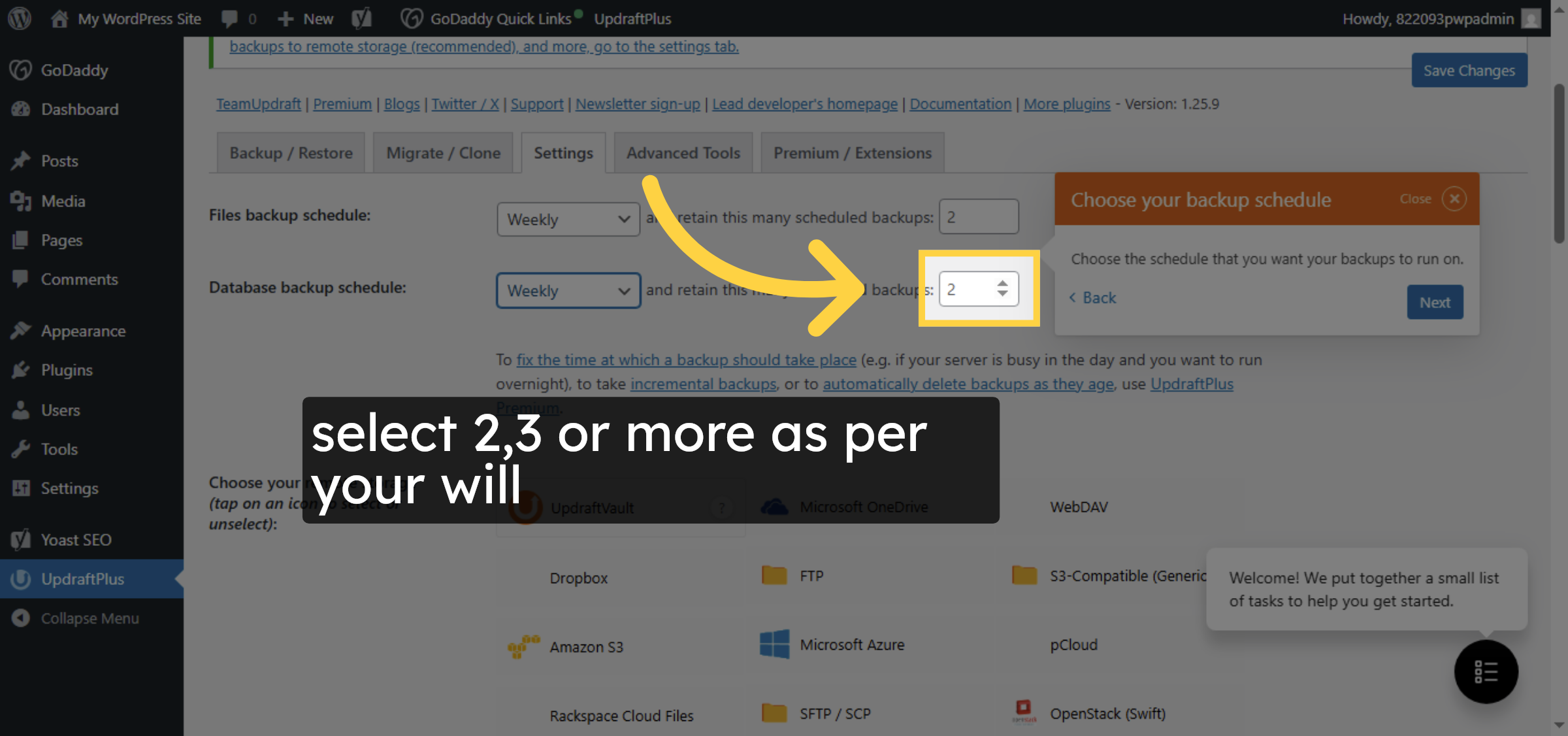
Task: Switch to the Migrate / Clone tab
Action: (x=443, y=152)
